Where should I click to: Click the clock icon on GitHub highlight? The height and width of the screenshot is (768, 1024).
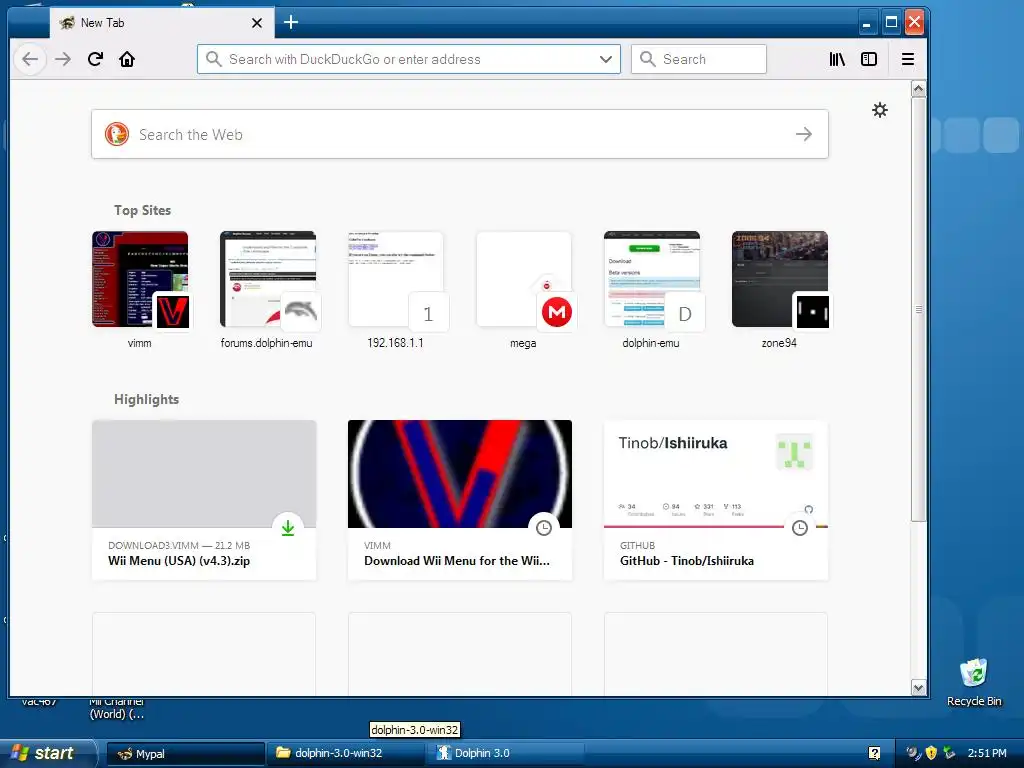point(800,528)
